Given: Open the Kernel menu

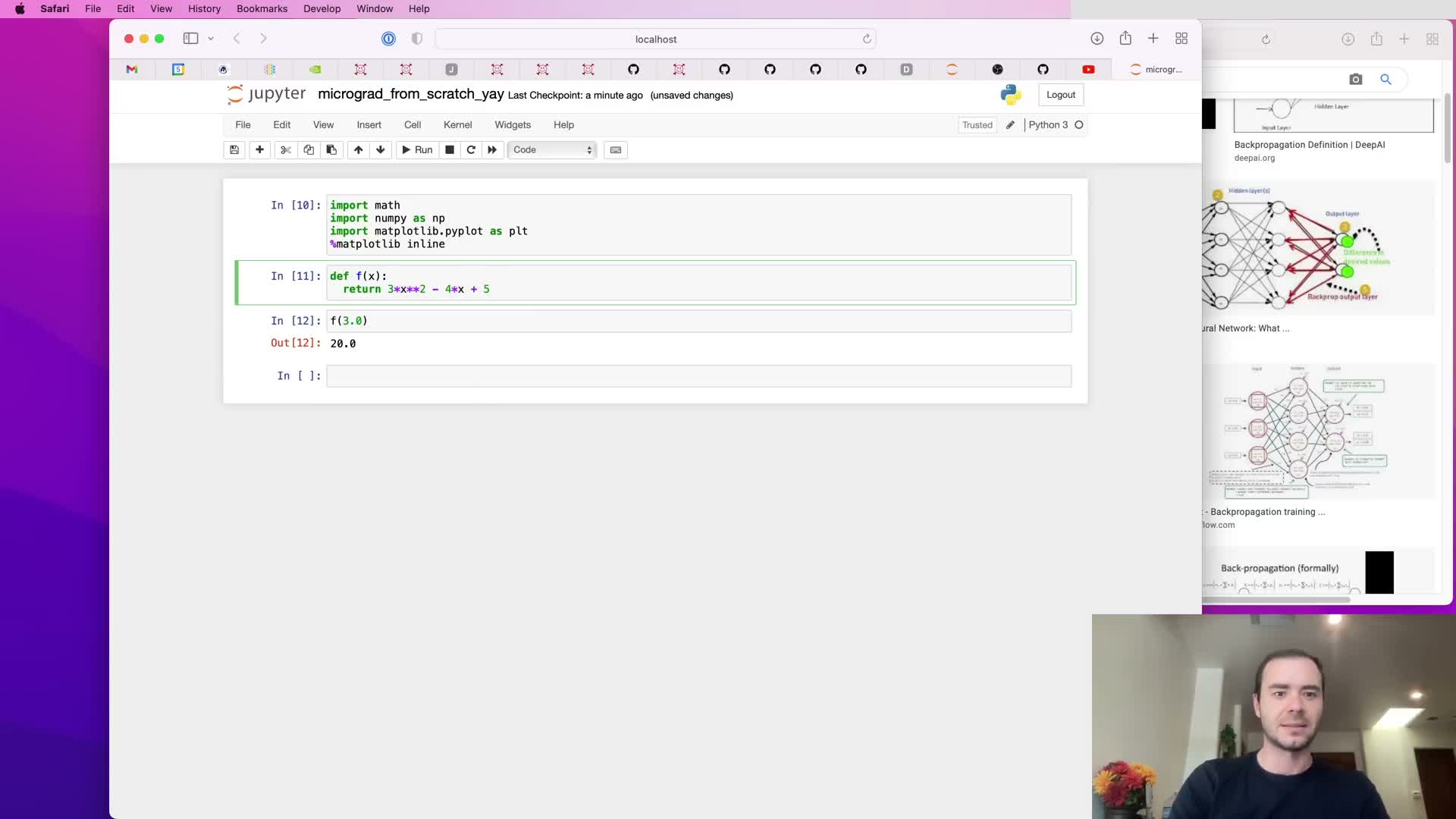Looking at the screenshot, I should (457, 125).
